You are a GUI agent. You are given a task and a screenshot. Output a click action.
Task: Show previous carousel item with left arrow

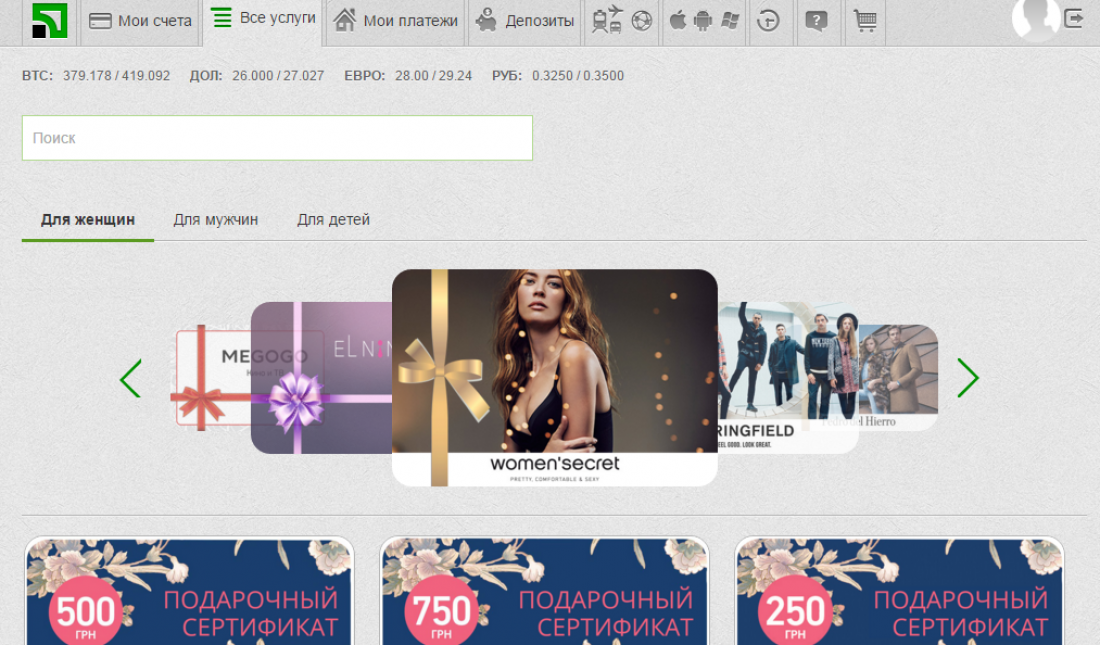[x=131, y=378]
